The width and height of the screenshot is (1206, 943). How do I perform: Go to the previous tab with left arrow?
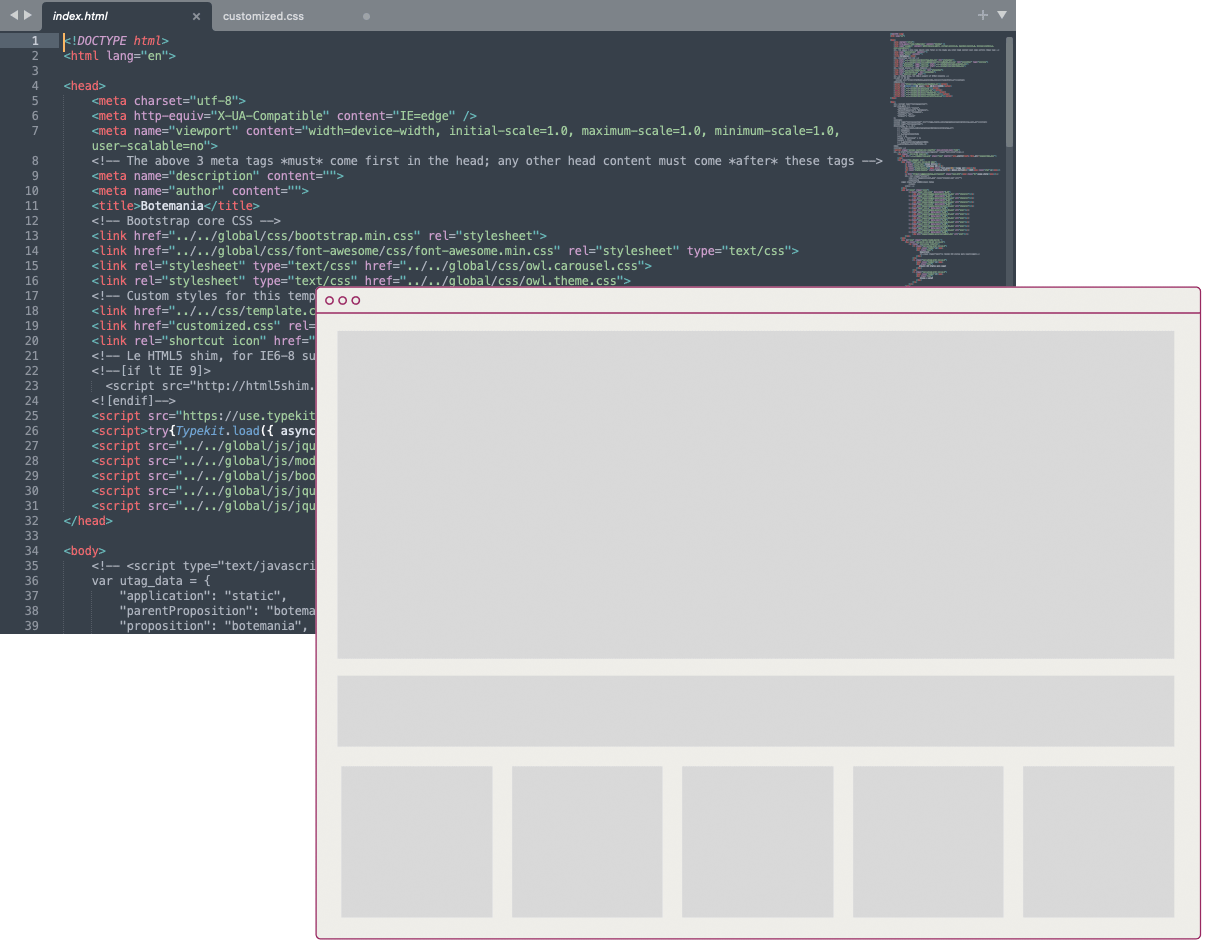point(14,15)
